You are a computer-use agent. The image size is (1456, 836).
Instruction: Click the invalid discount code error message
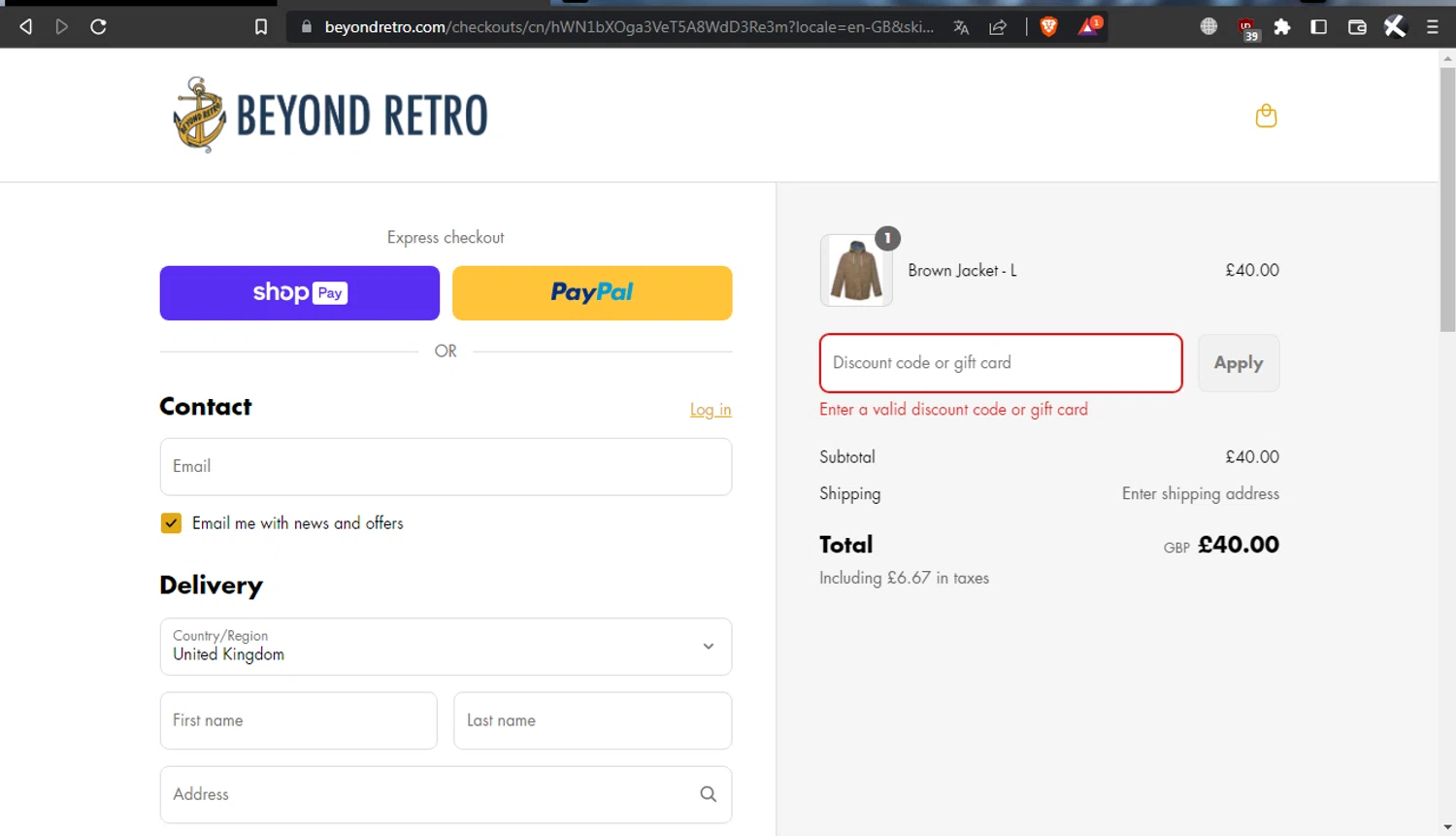[953, 410]
